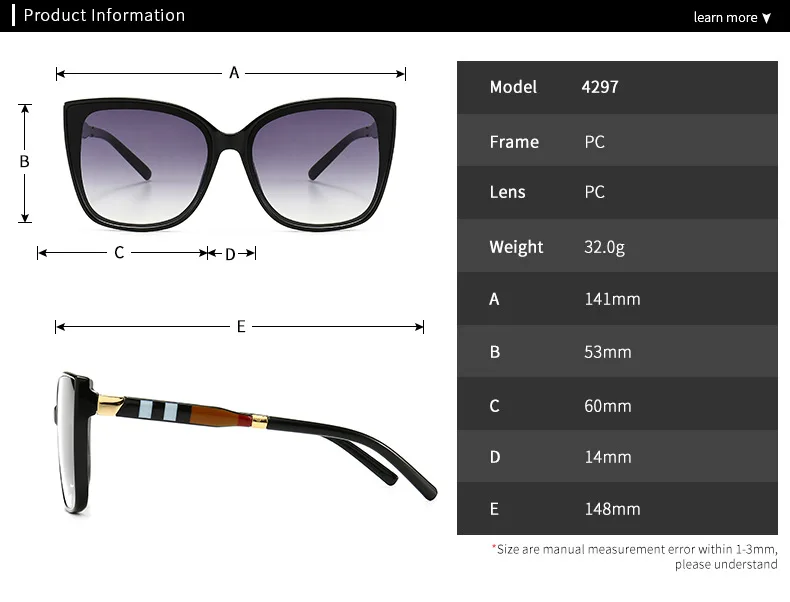
Task: Click the dimension E temple length label
Action: (x=241, y=326)
